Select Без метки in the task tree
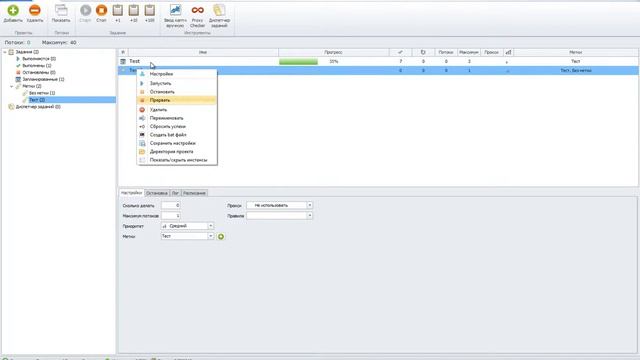 click(x=42, y=93)
